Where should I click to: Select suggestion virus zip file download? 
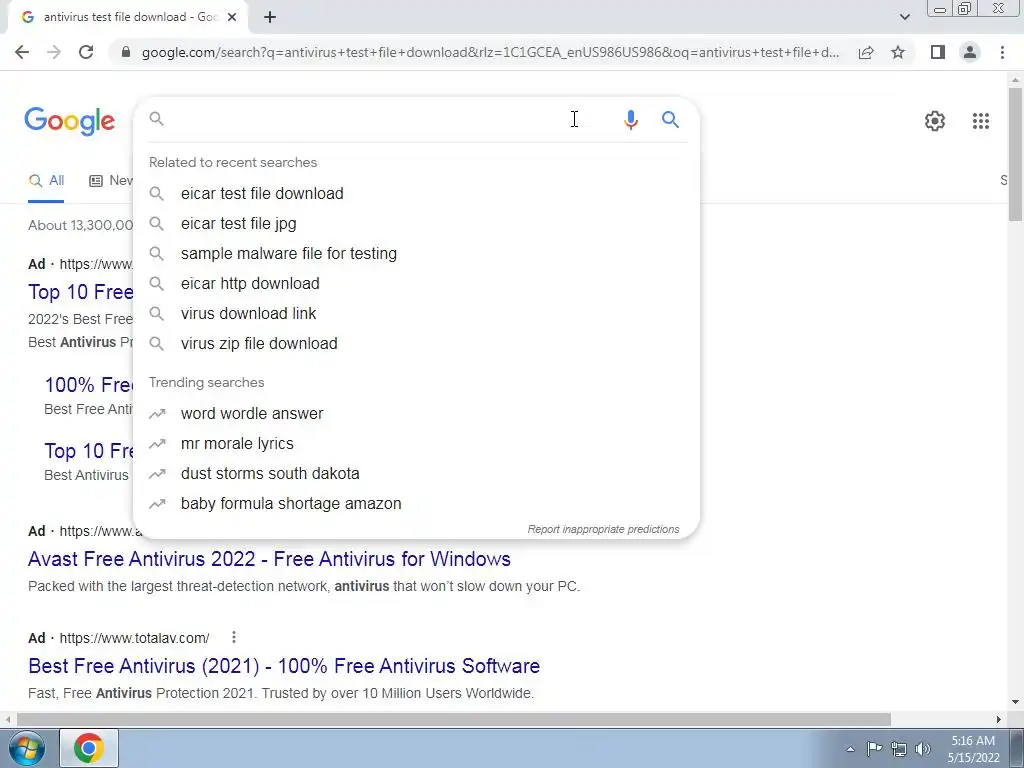coord(416,344)
